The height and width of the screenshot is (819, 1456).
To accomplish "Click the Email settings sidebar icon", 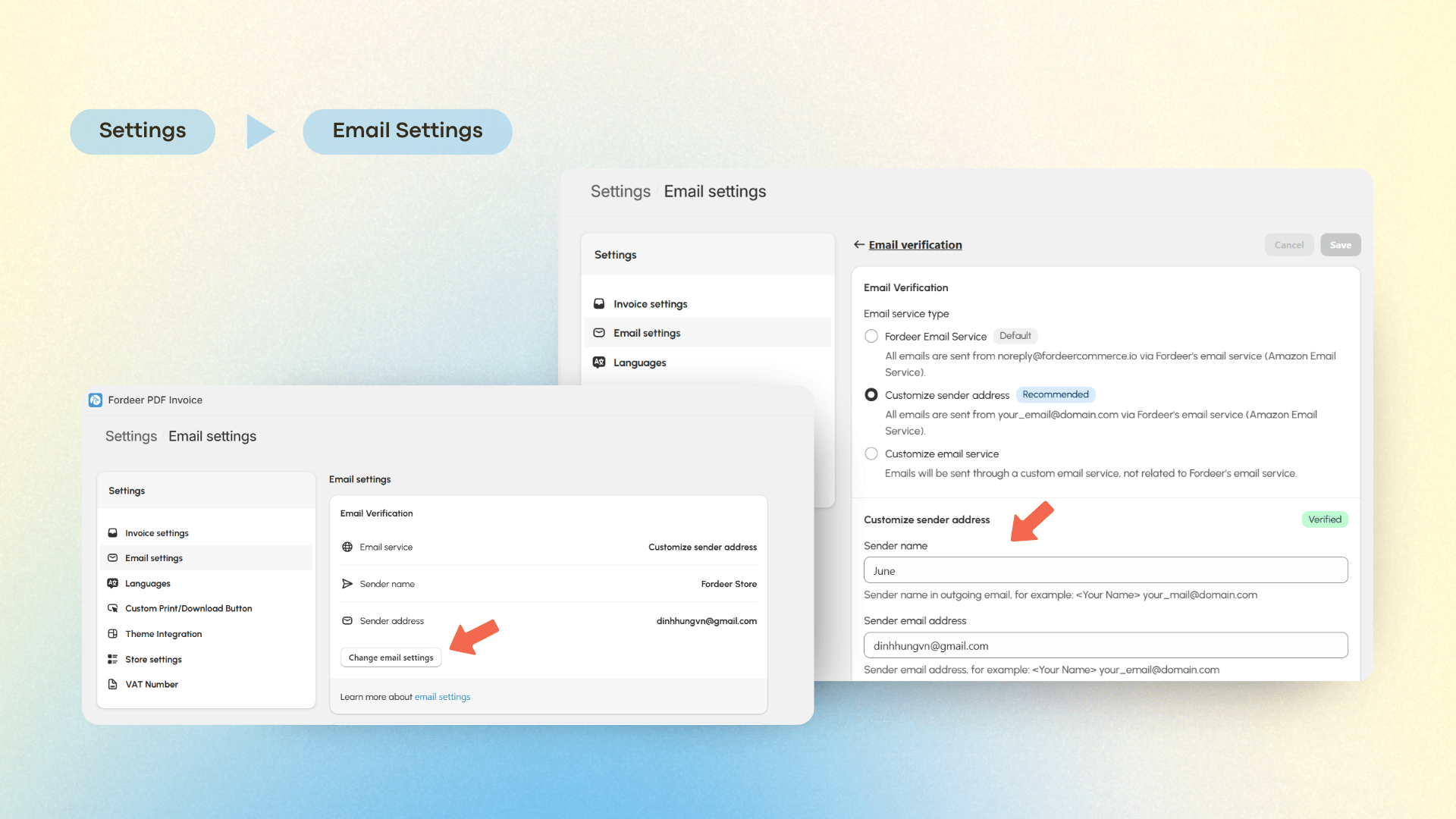I will tap(113, 557).
